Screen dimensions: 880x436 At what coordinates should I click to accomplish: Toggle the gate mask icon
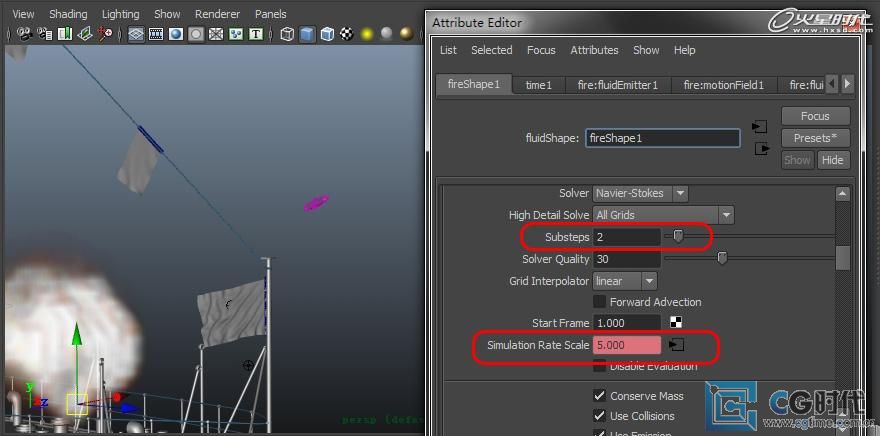pos(196,34)
